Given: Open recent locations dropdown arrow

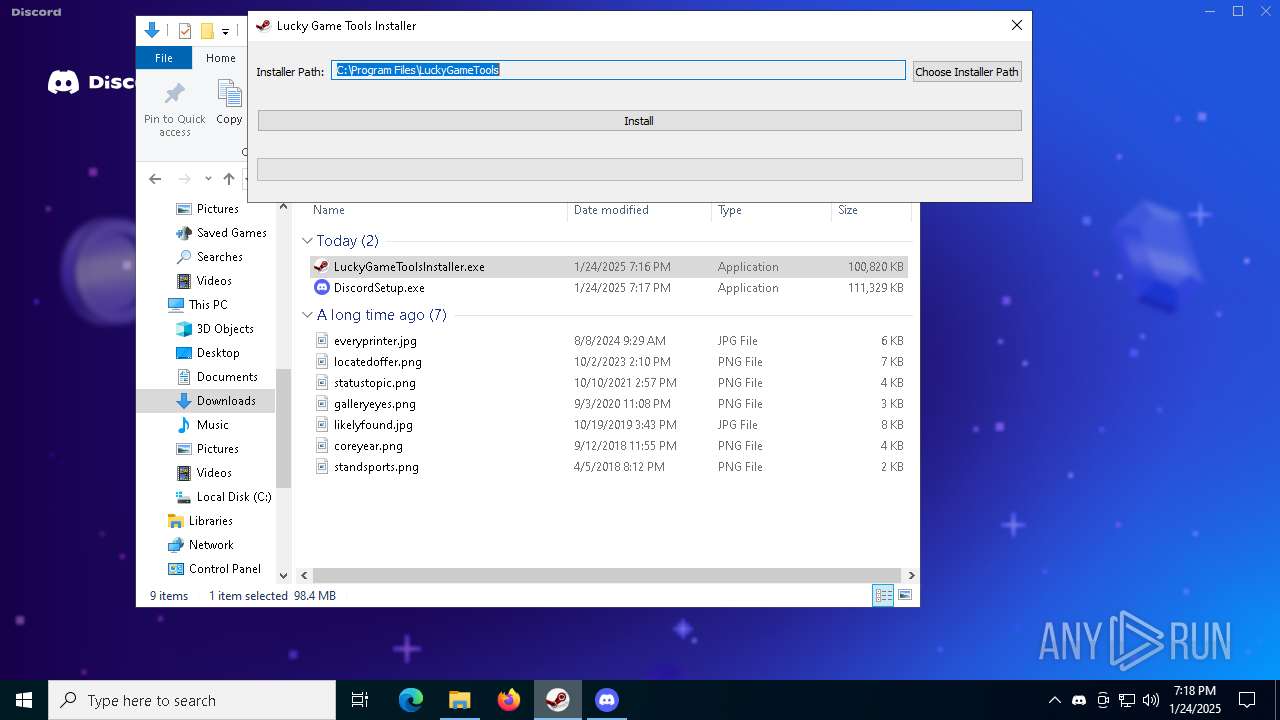Looking at the screenshot, I should click(208, 179).
